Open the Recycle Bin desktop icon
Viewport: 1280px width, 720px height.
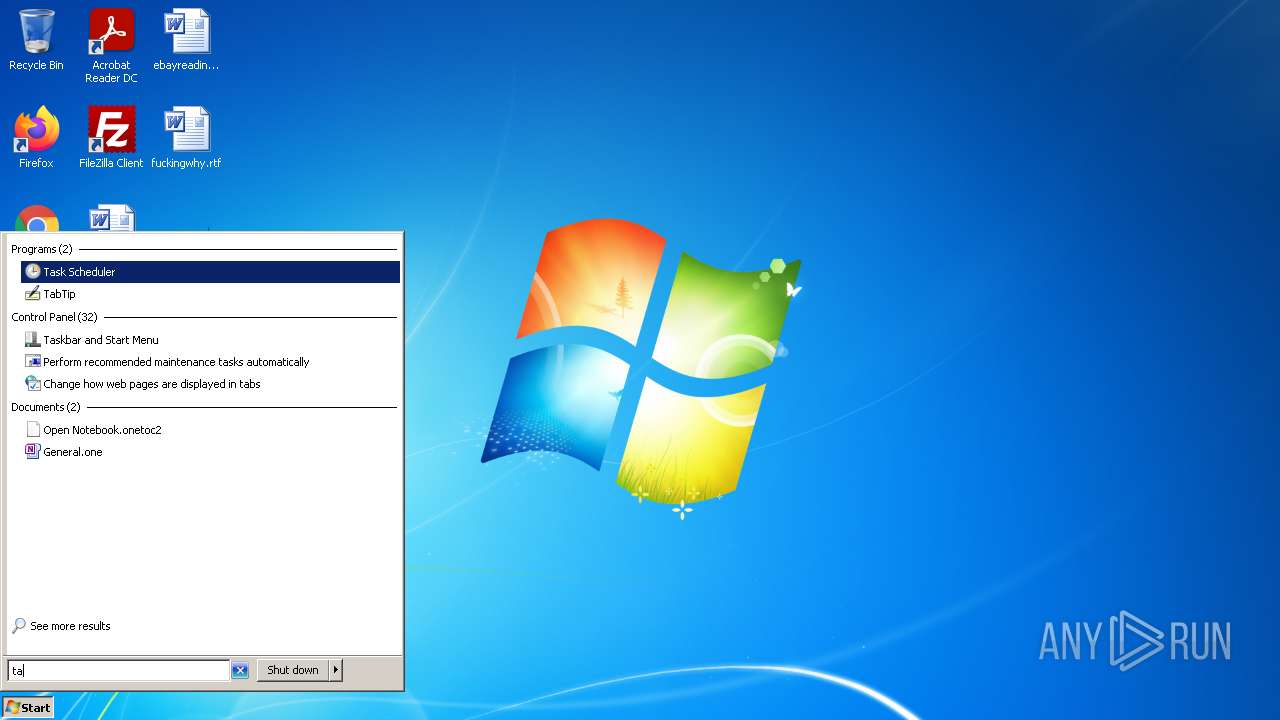point(36,40)
